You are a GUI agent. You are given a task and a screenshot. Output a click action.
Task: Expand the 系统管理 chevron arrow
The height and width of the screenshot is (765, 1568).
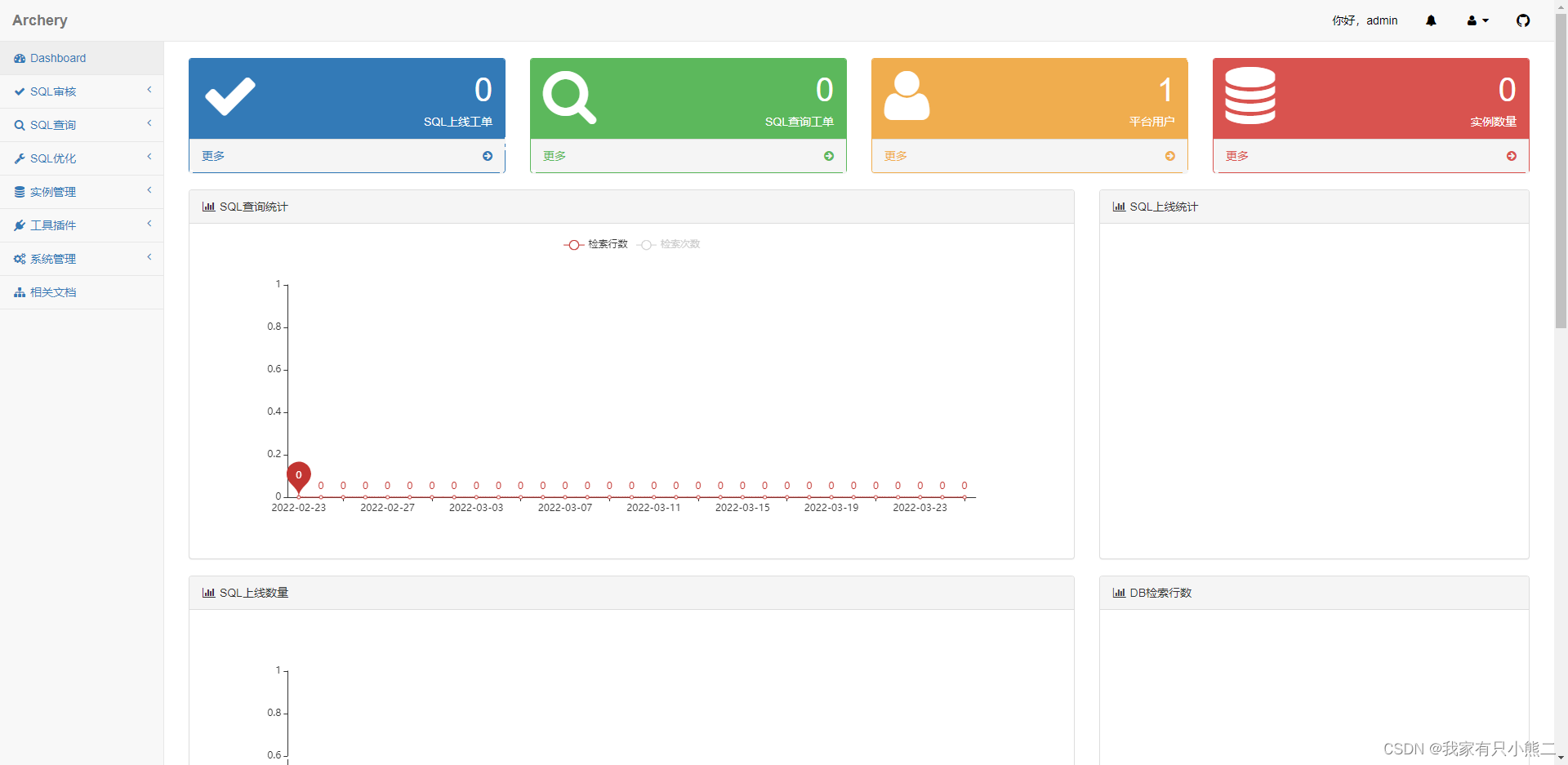pos(149,257)
